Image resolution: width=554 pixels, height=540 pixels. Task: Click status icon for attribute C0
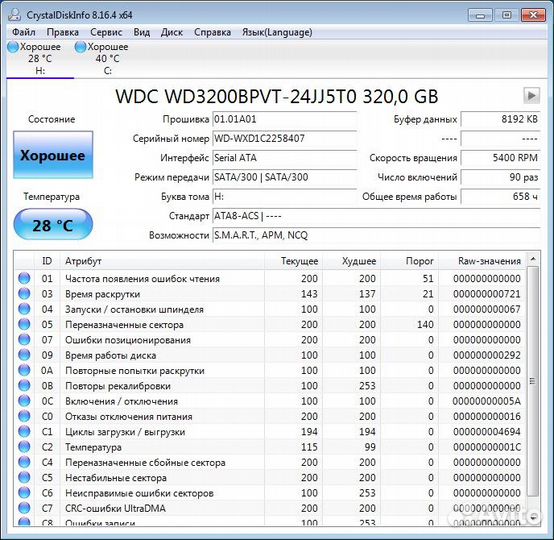24,416
